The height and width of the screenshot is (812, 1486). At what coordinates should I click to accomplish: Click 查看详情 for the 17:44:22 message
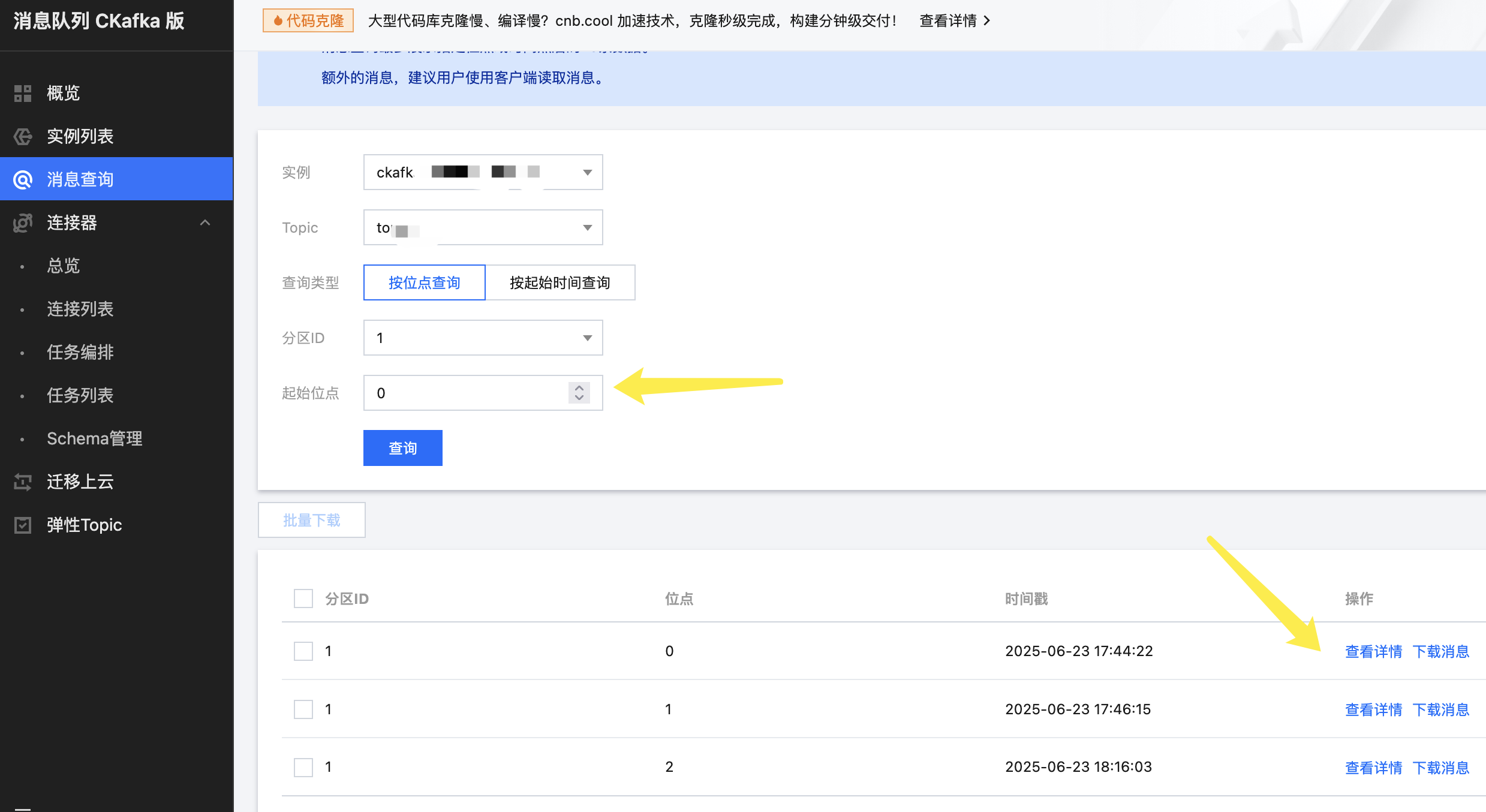1373,651
